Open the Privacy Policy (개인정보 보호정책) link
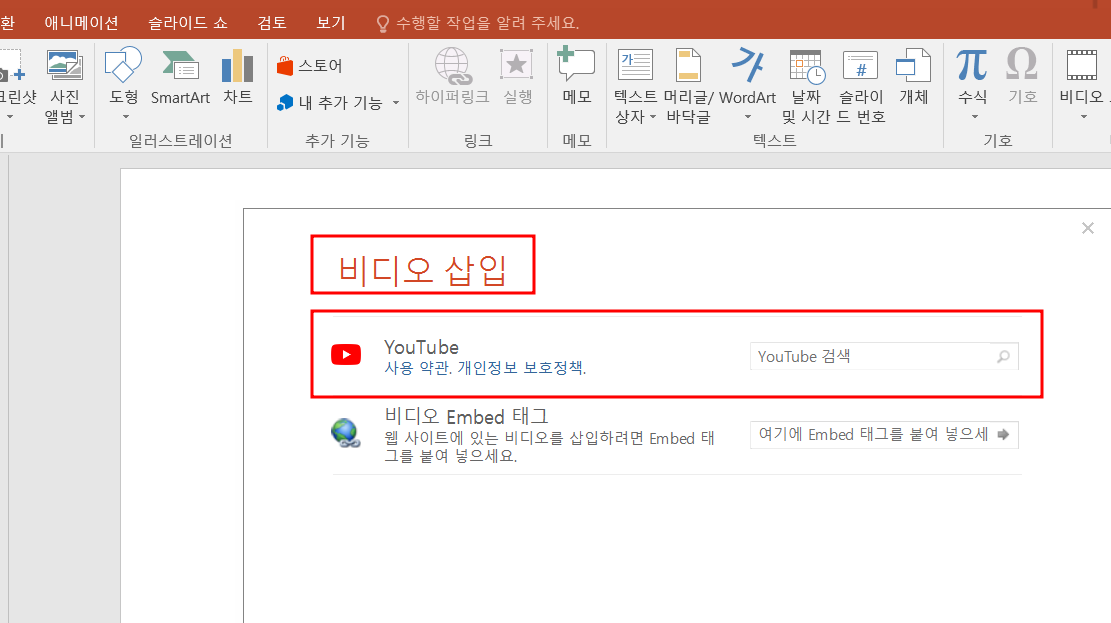Viewport: 1111px width, 623px height. click(x=521, y=368)
